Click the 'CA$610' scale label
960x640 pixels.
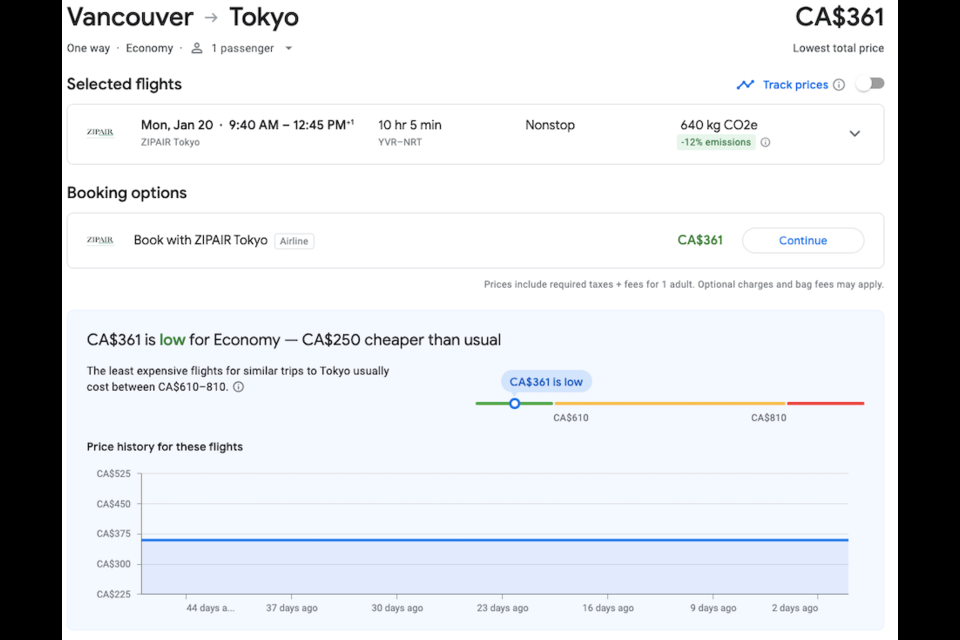click(x=571, y=418)
